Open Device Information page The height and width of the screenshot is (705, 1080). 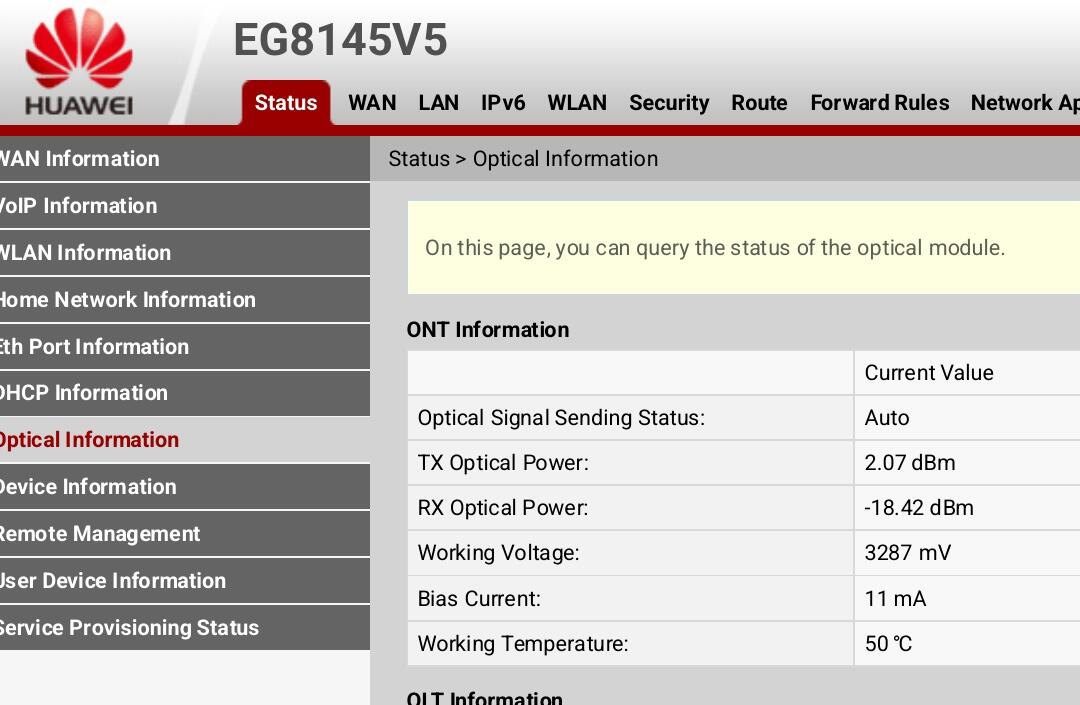click(88, 487)
